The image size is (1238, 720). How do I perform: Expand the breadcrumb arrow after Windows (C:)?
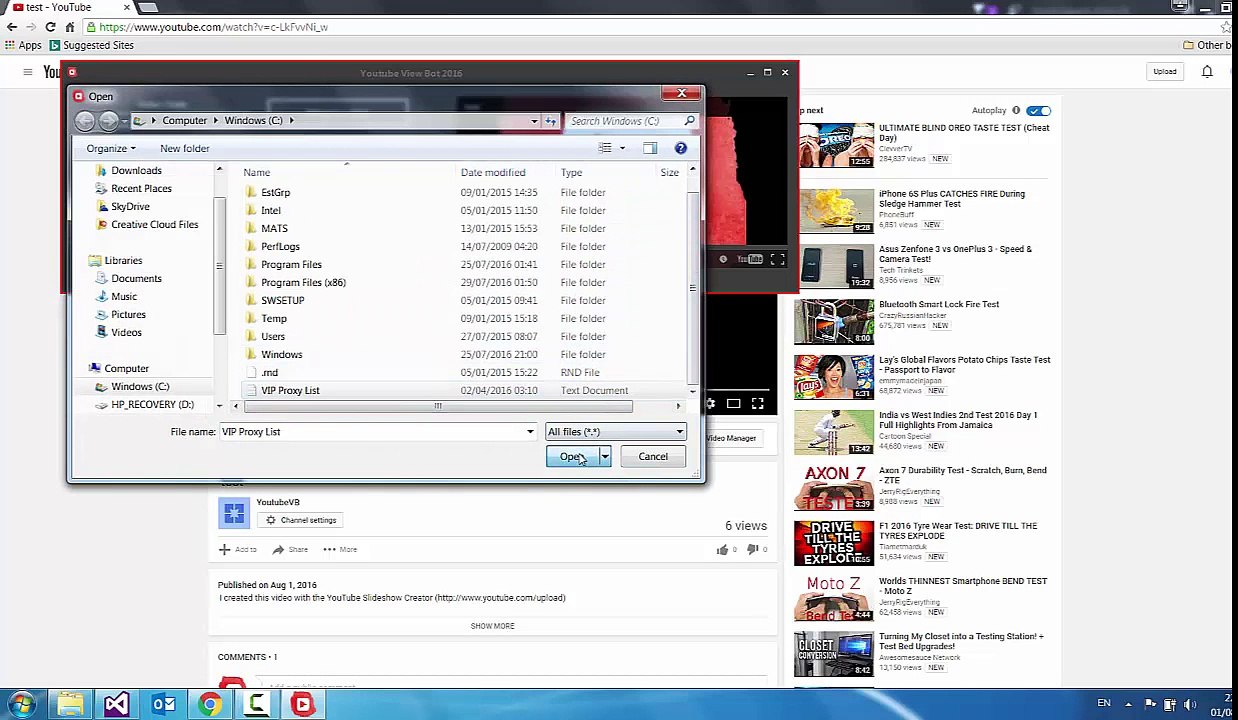[291, 121]
